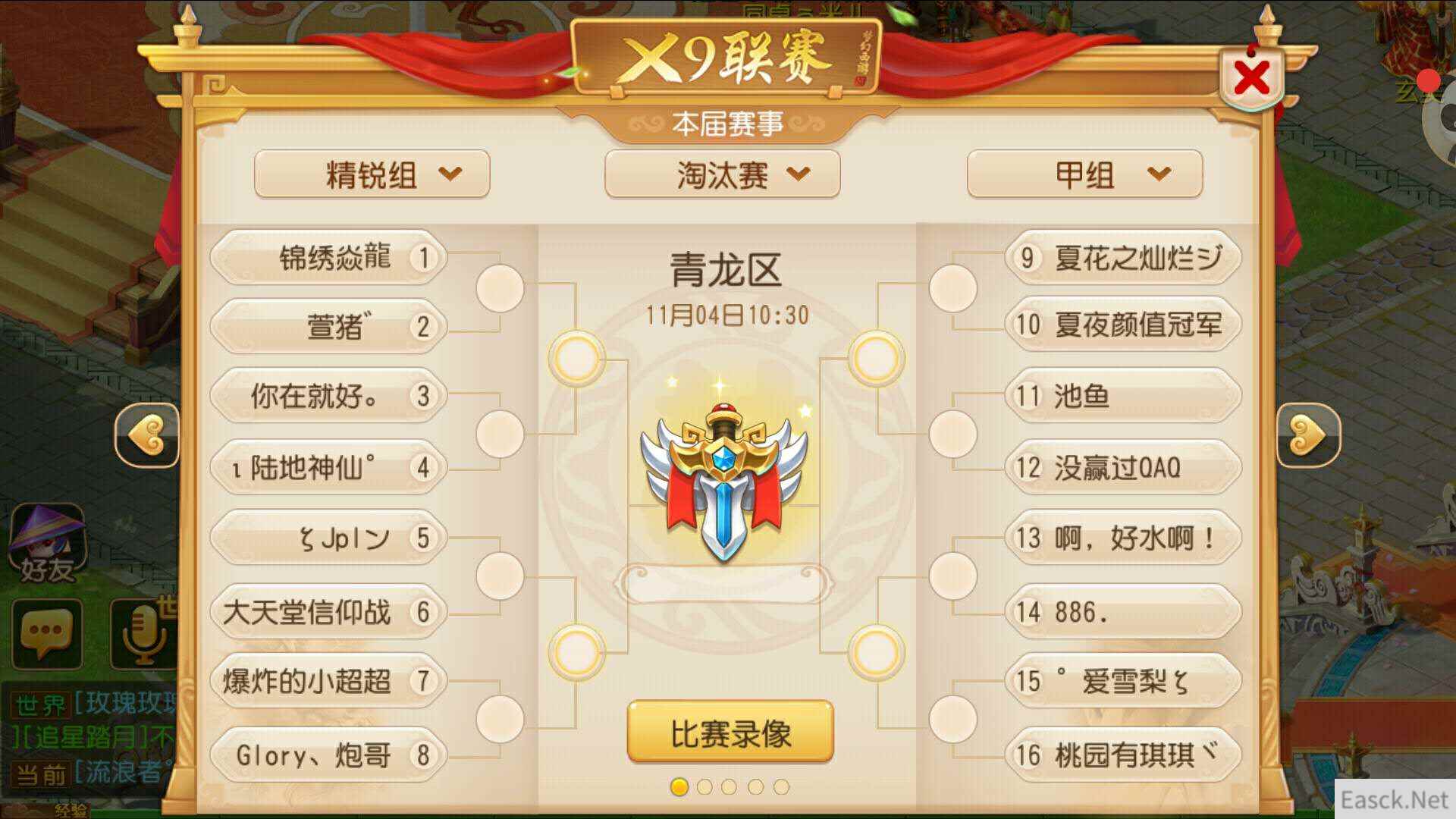1456x819 pixels.
Task: Go to next bracket page arrow
Action: click(x=1308, y=435)
